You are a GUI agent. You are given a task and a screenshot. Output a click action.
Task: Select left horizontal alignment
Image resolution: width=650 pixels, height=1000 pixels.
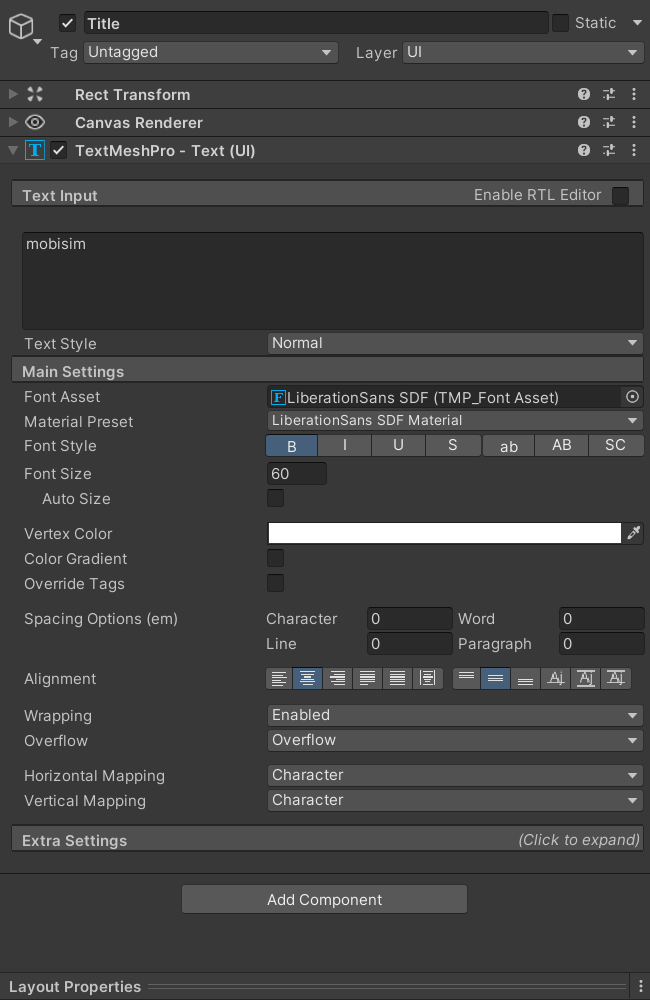[279, 679]
